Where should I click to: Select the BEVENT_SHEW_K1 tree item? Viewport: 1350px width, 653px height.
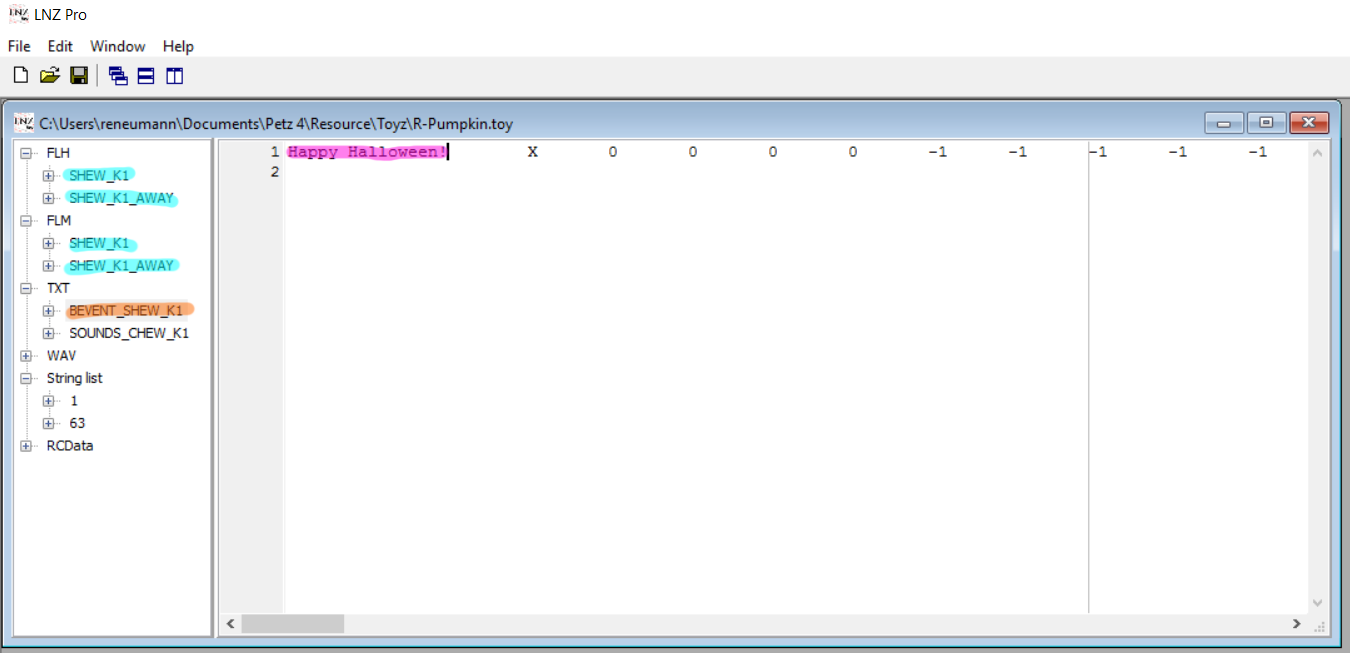[x=126, y=310]
